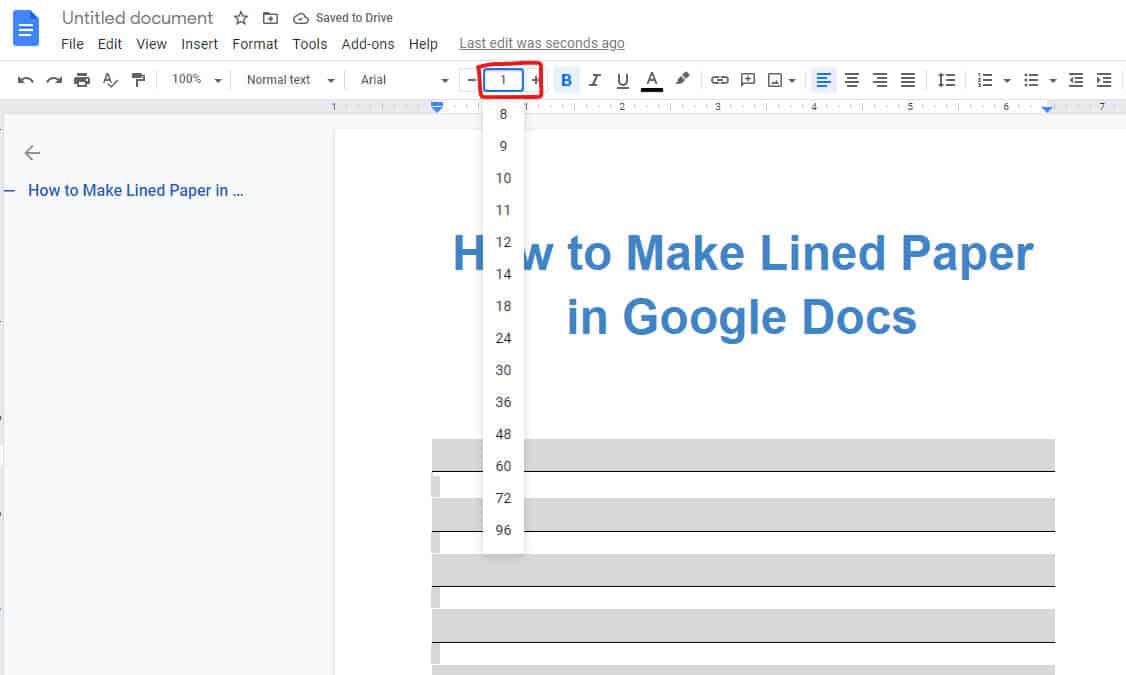
Task: Open the zoom 100% dropdown
Action: 196,80
